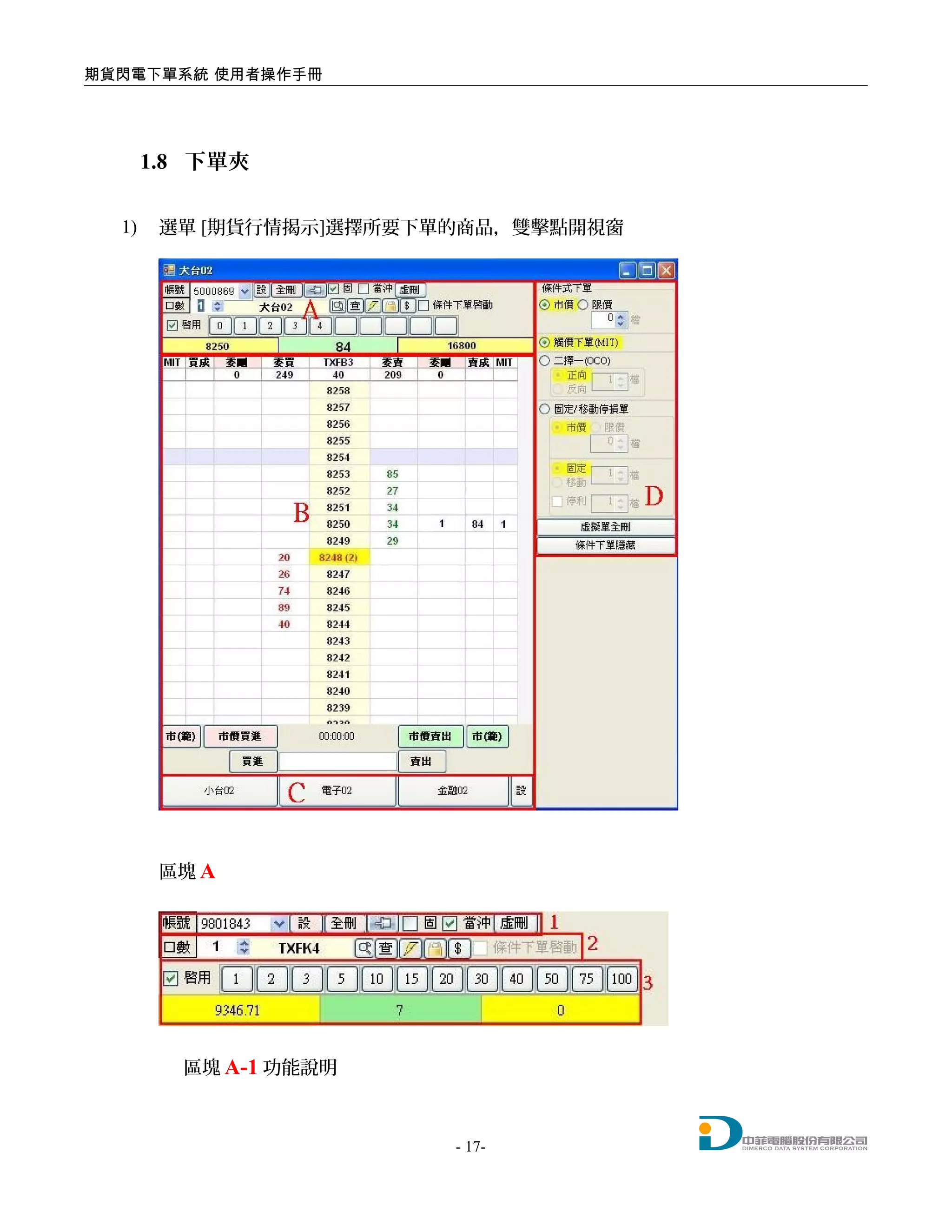Click magnifier quote icon beside 大台02 label

[338, 306]
